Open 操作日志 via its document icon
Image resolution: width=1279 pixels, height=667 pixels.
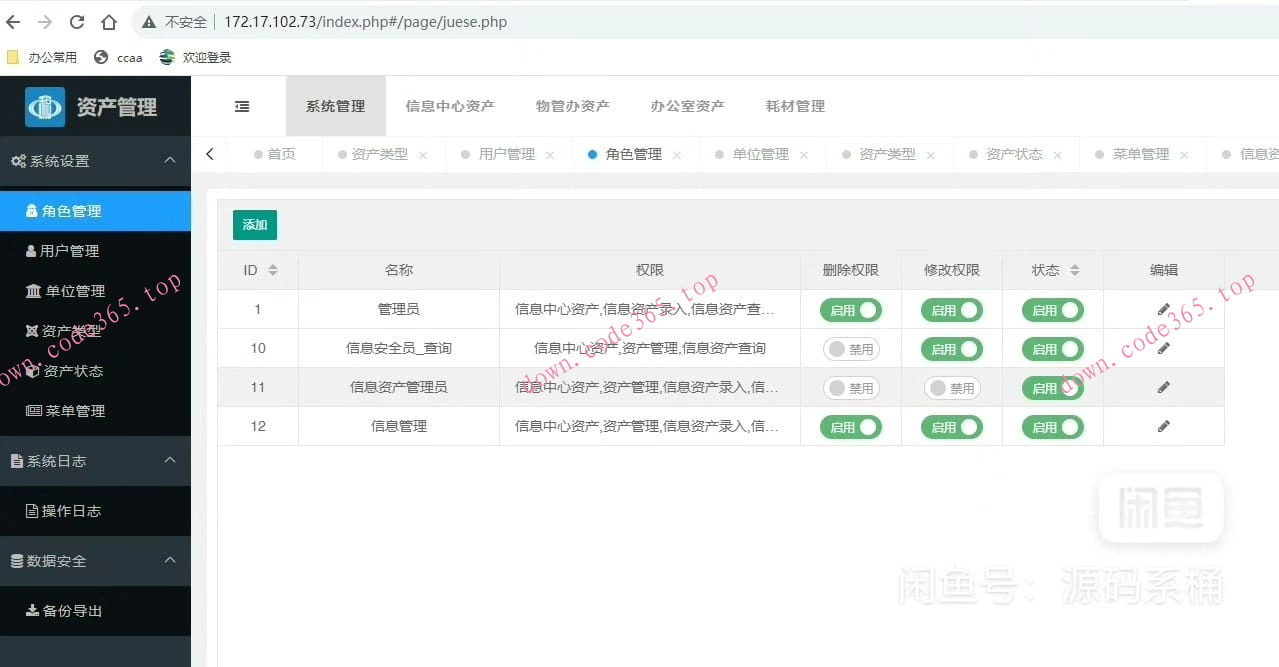[x=31, y=511]
